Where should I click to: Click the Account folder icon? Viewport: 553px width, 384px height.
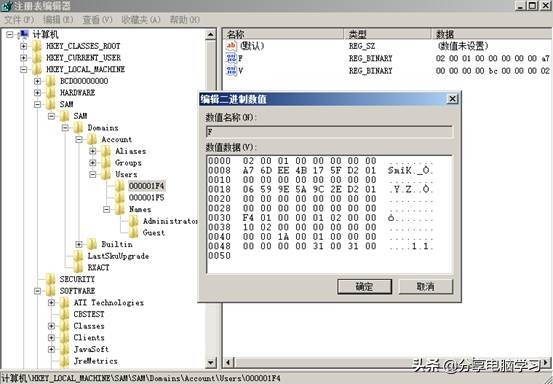[92, 139]
